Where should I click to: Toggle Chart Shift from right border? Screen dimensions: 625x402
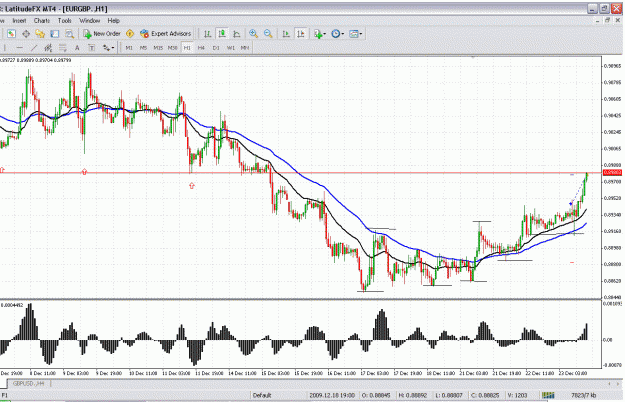pyautogui.click(x=301, y=34)
